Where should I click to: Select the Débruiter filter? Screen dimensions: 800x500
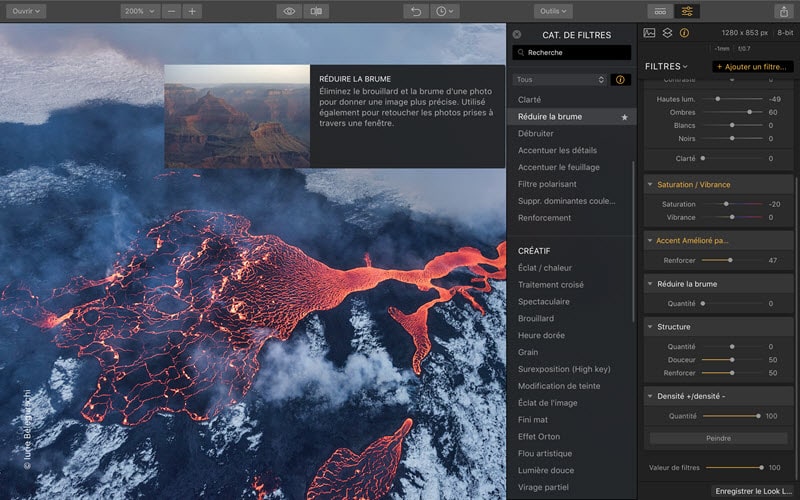535,133
